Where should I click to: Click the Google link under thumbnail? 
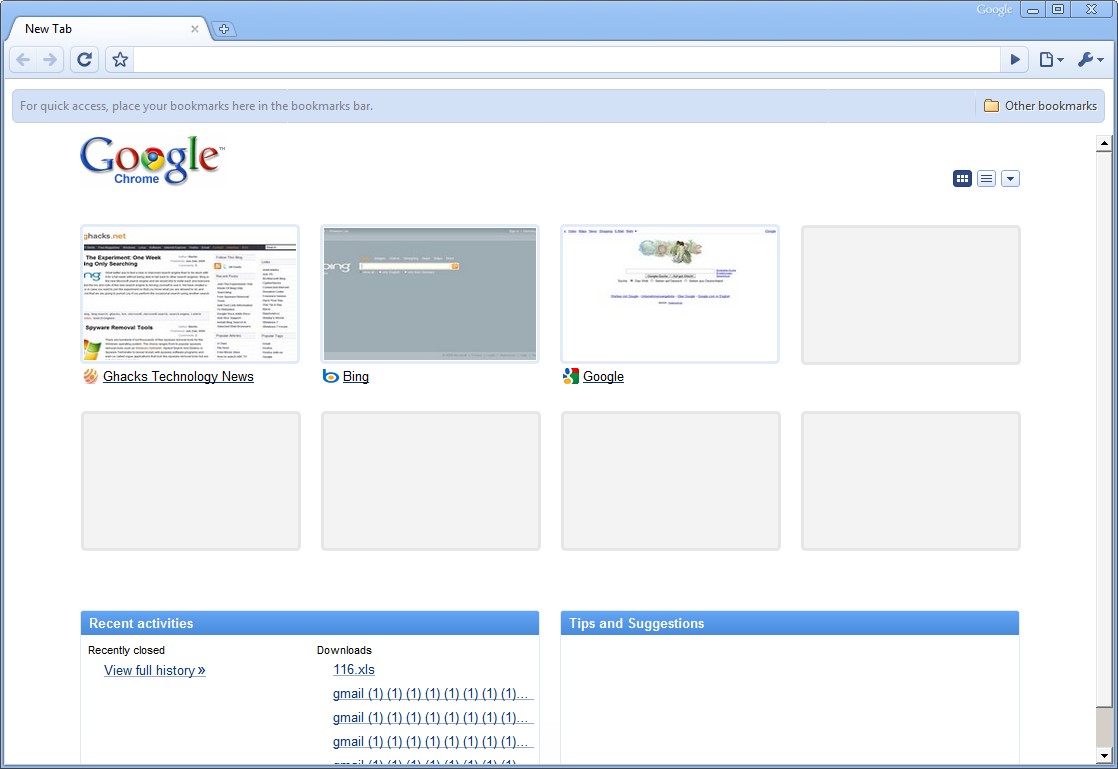[603, 376]
